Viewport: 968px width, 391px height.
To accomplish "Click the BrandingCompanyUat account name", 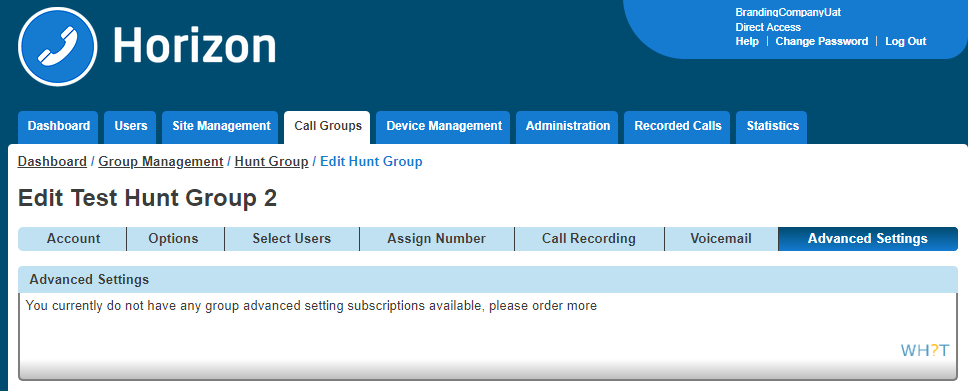I will 788,12.
